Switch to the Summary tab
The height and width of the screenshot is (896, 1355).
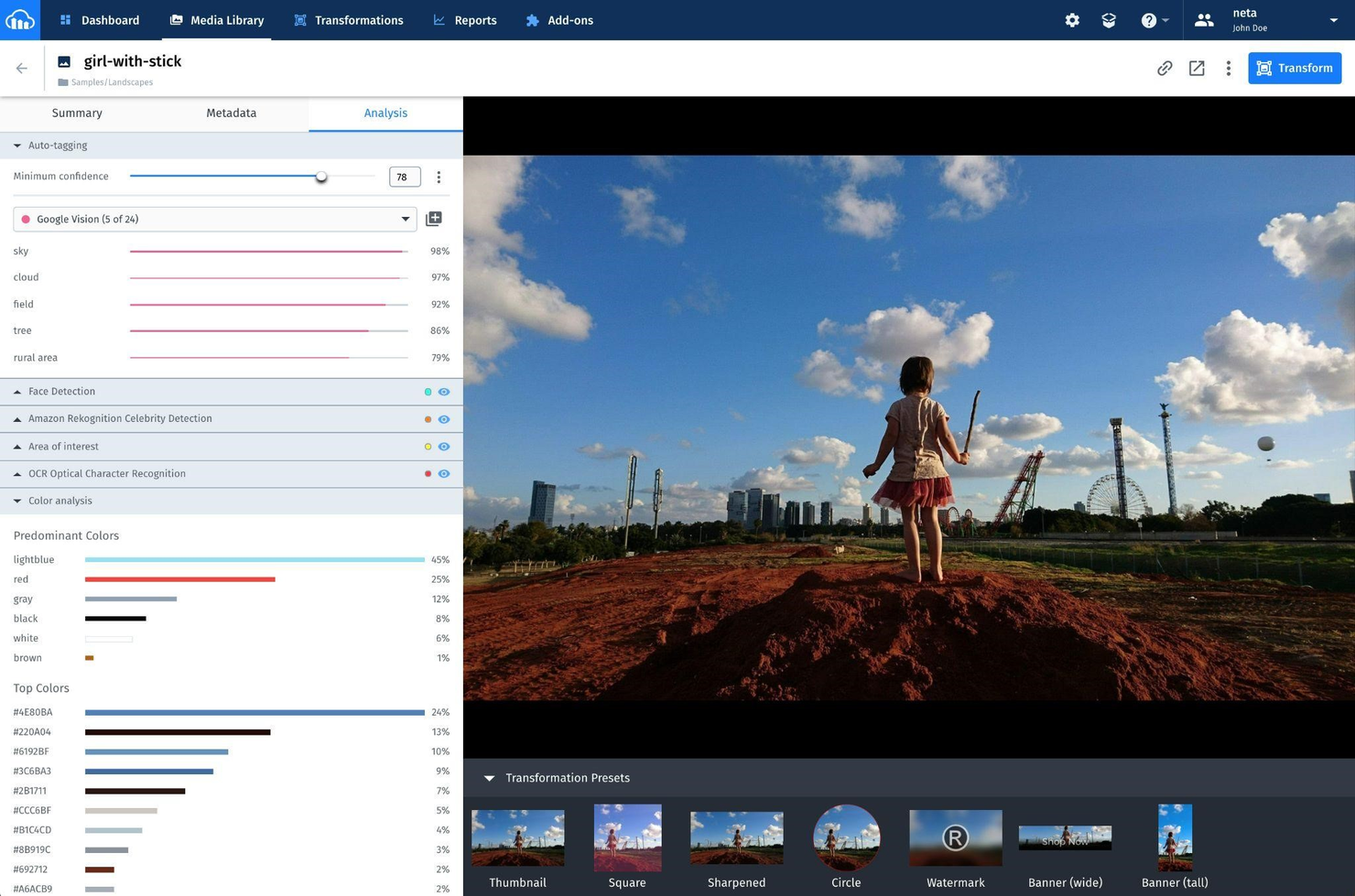click(77, 113)
